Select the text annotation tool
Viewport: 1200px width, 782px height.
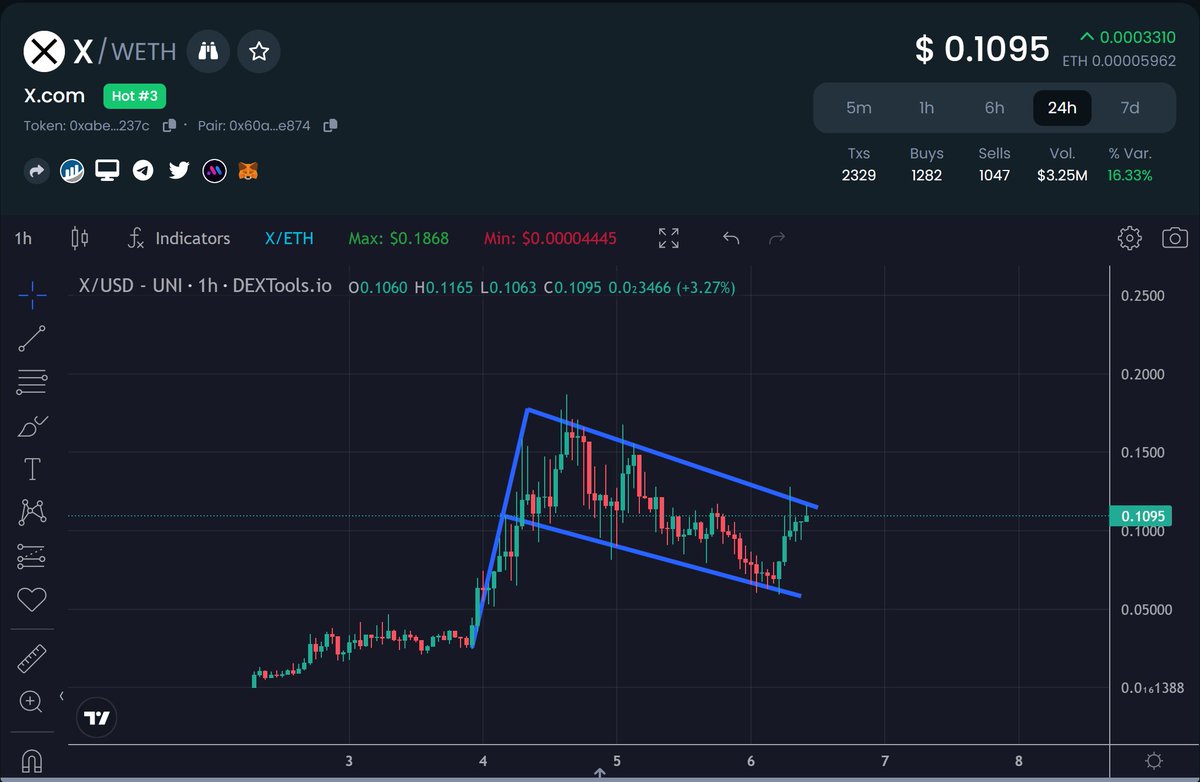click(31, 468)
